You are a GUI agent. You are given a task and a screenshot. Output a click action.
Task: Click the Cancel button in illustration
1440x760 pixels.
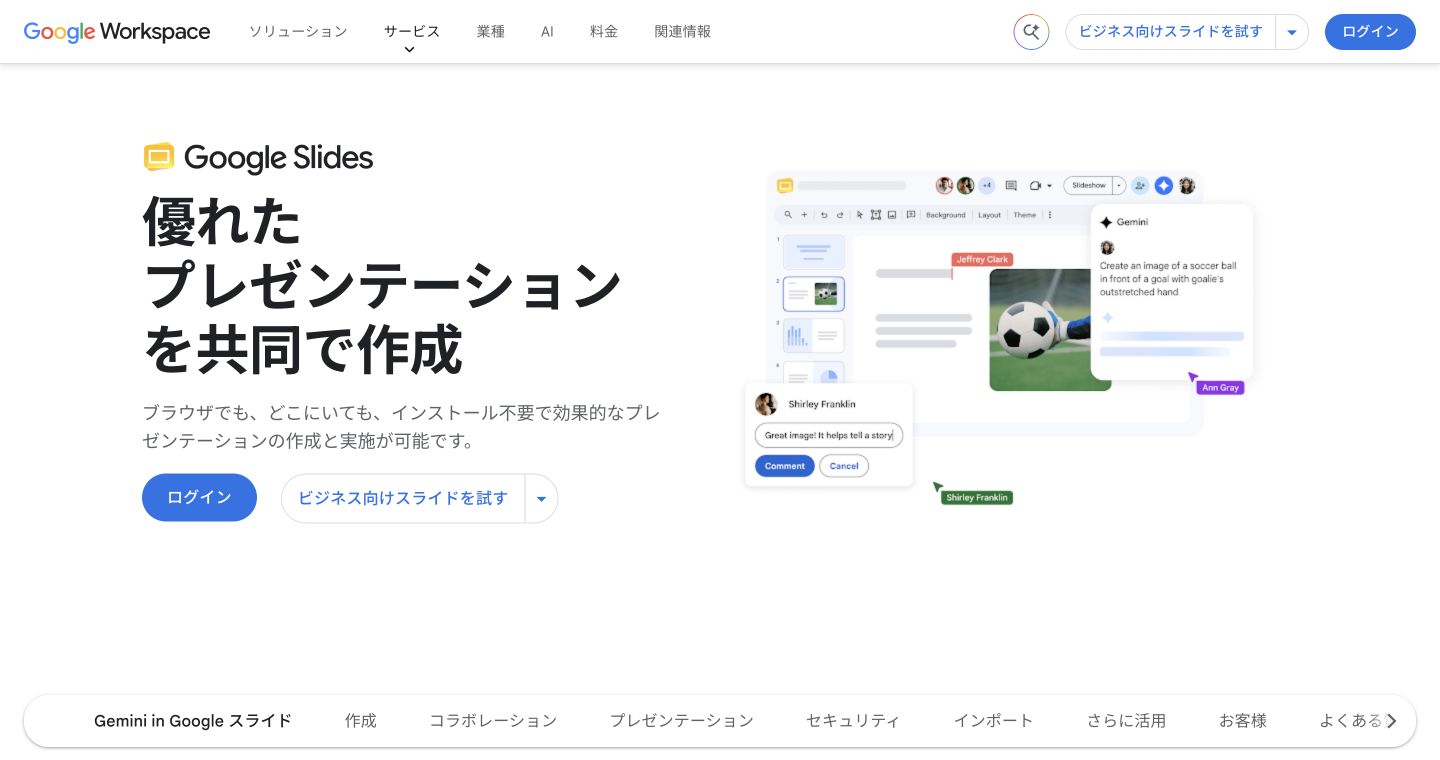click(x=844, y=466)
